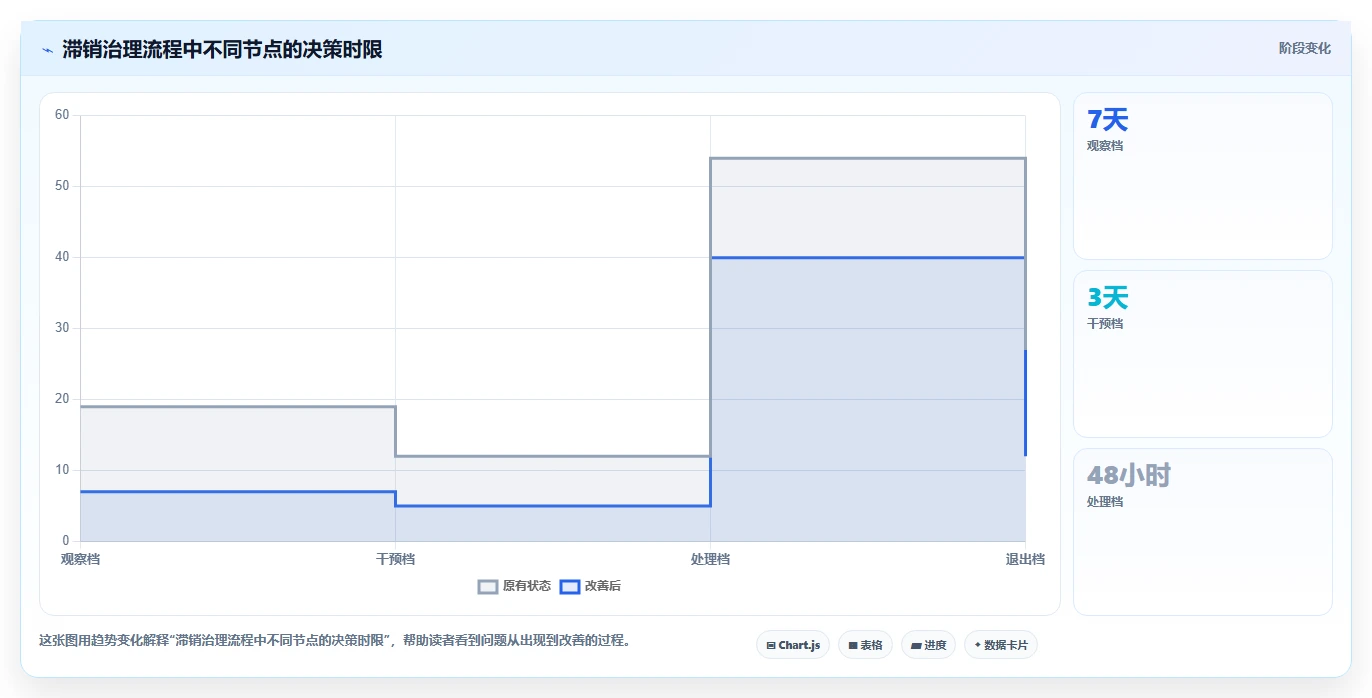Click the description text below the chart

336,641
